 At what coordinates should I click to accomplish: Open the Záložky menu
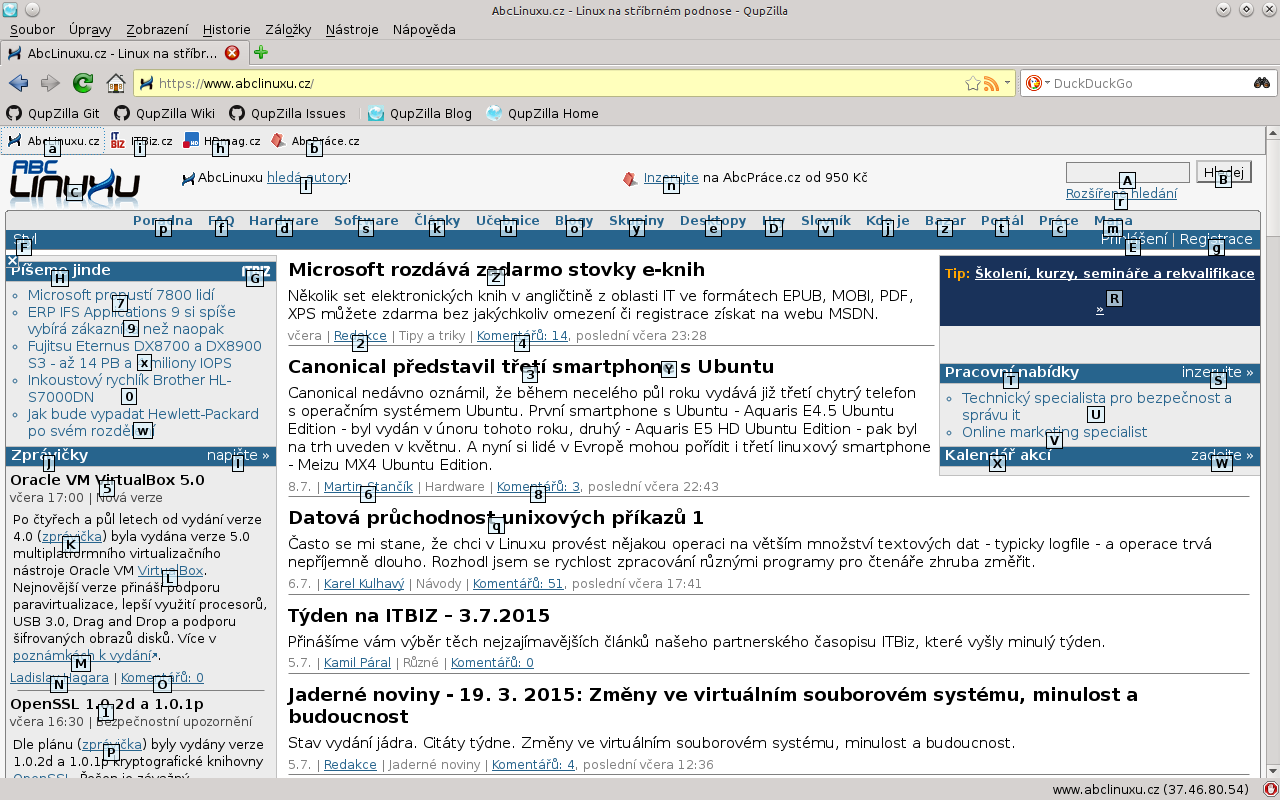[289, 29]
